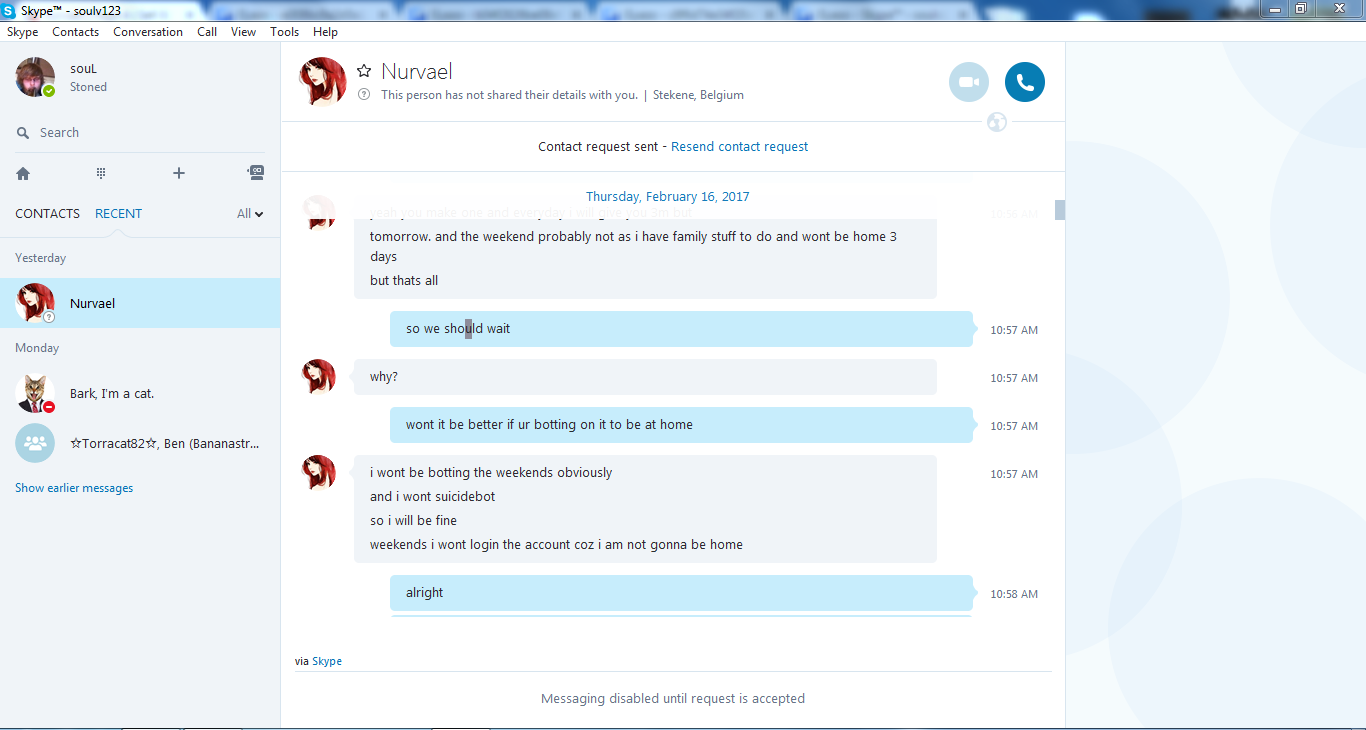Open the Torracat82, Ben group conversation
Viewport: 1366px width, 730px height.
tap(140, 443)
